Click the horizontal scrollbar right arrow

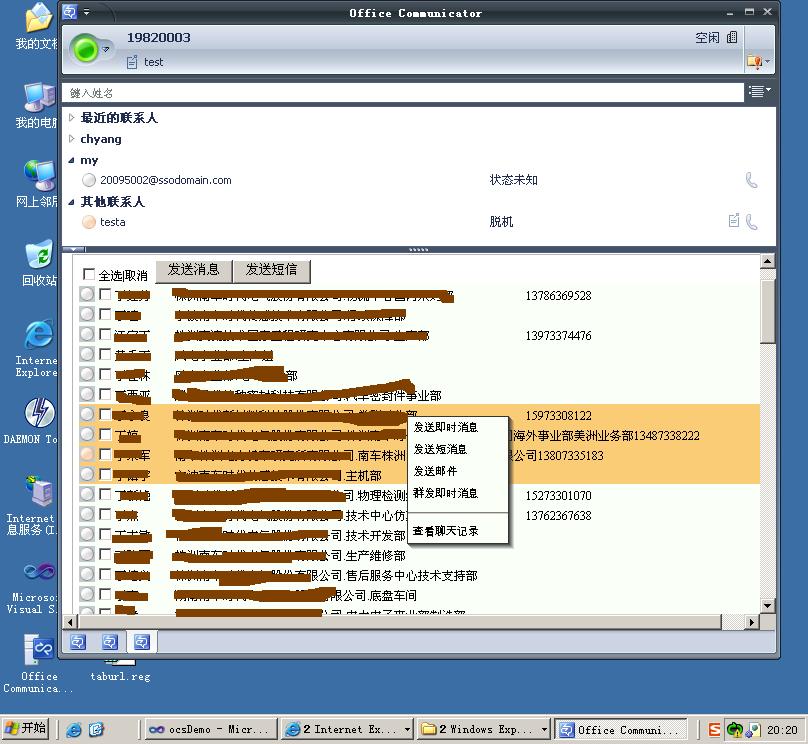coord(752,622)
